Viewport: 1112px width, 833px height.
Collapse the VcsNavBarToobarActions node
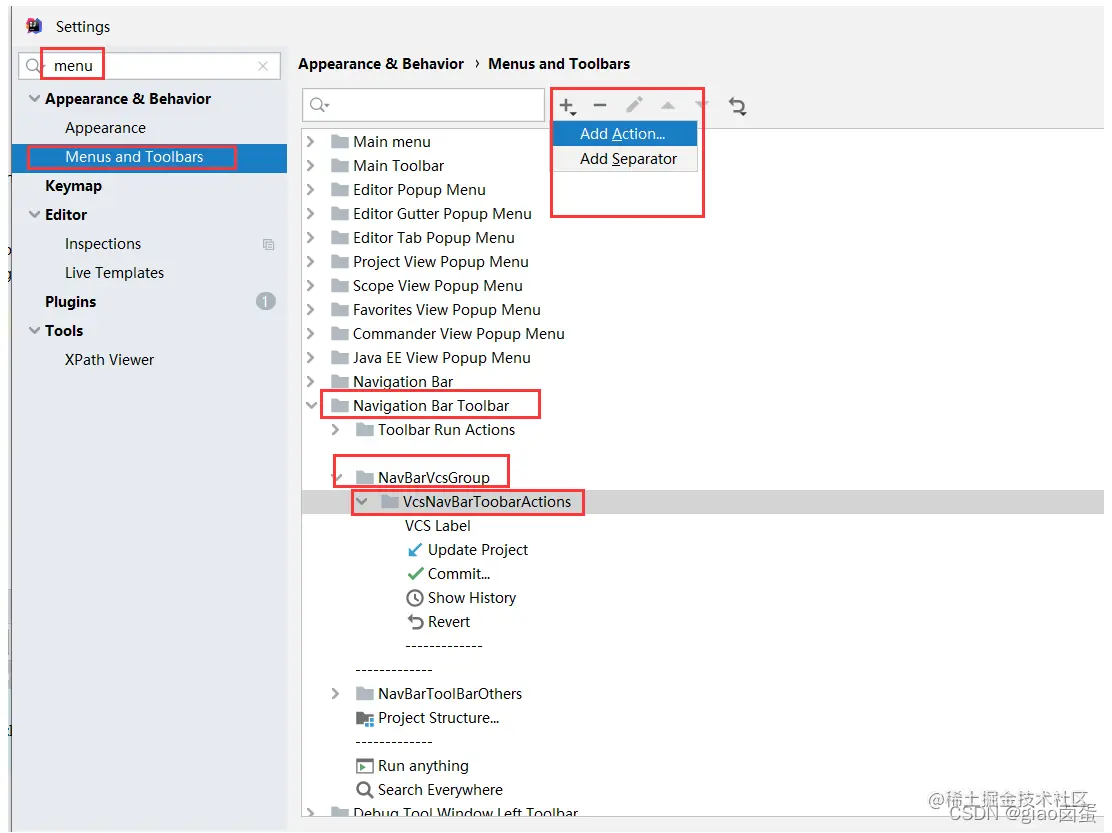(362, 501)
